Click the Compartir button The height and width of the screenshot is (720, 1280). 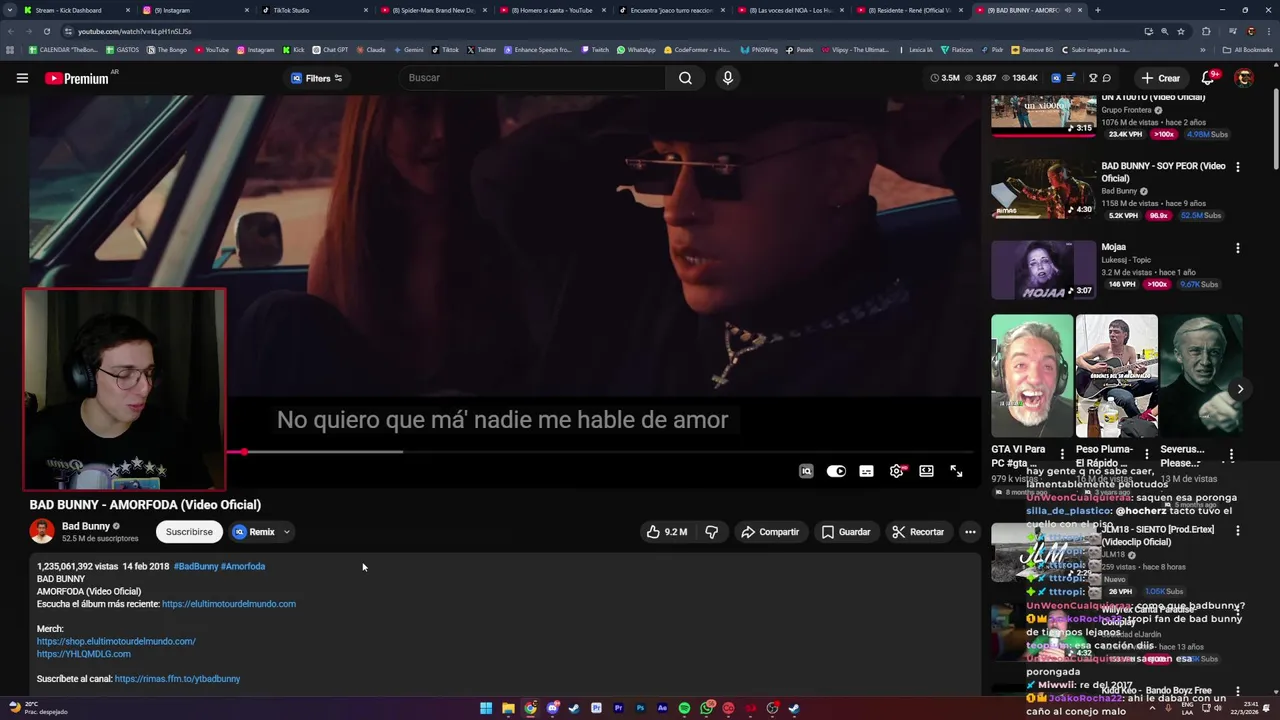770,532
